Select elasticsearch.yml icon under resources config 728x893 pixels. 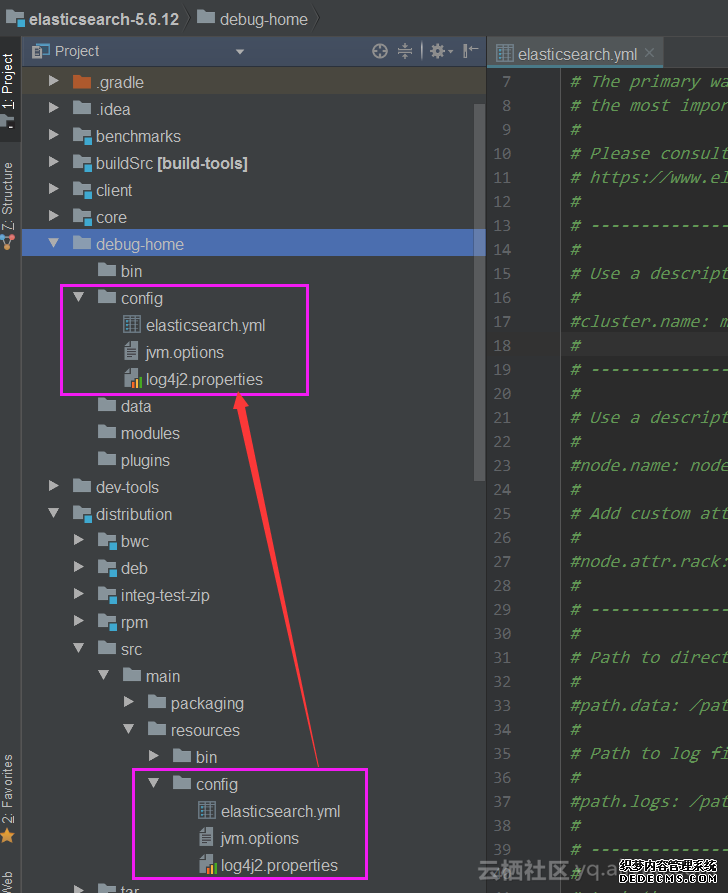click(206, 811)
